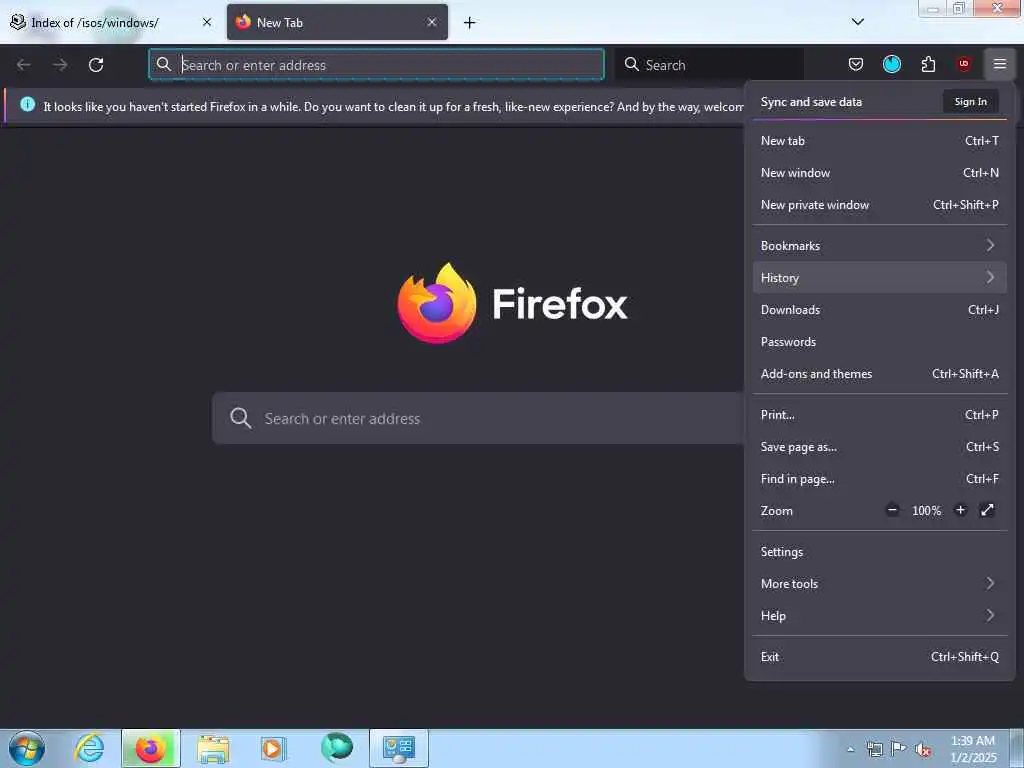The image size is (1024, 768).
Task: Click the blue circular account icon in toolbar
Action: 891,64
